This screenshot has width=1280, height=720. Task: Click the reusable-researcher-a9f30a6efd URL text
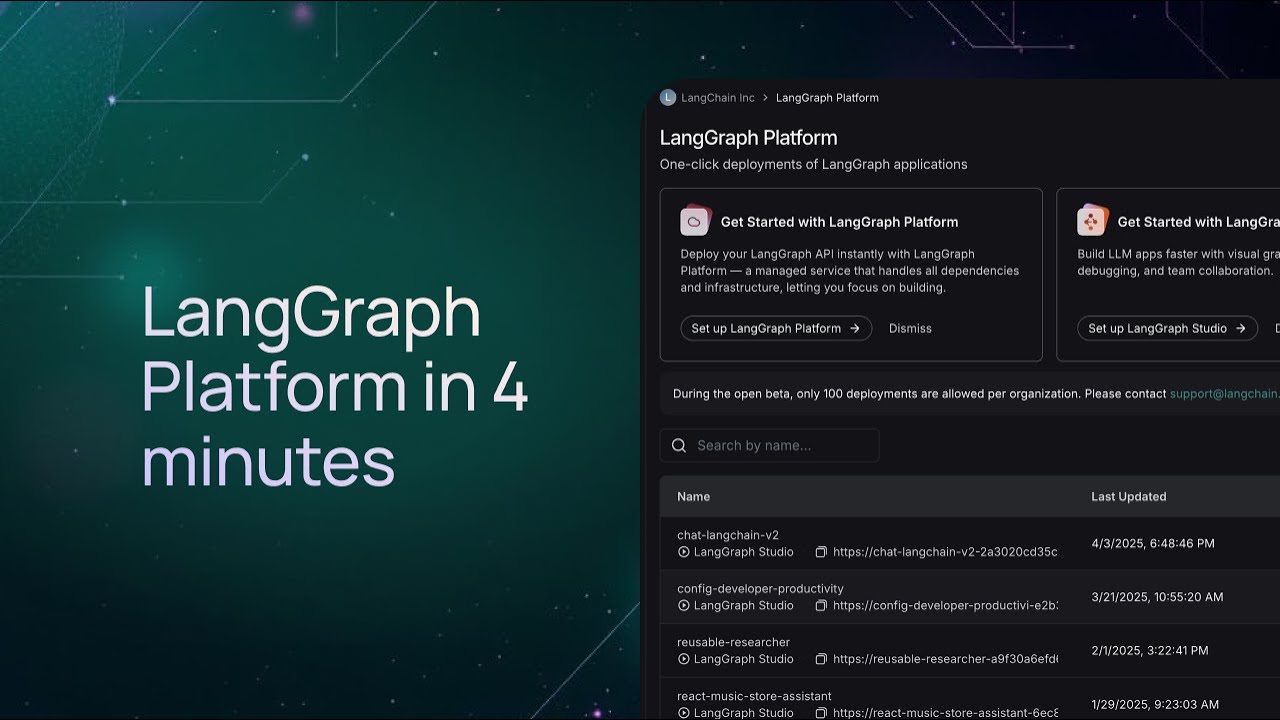[x=945, y=659]
